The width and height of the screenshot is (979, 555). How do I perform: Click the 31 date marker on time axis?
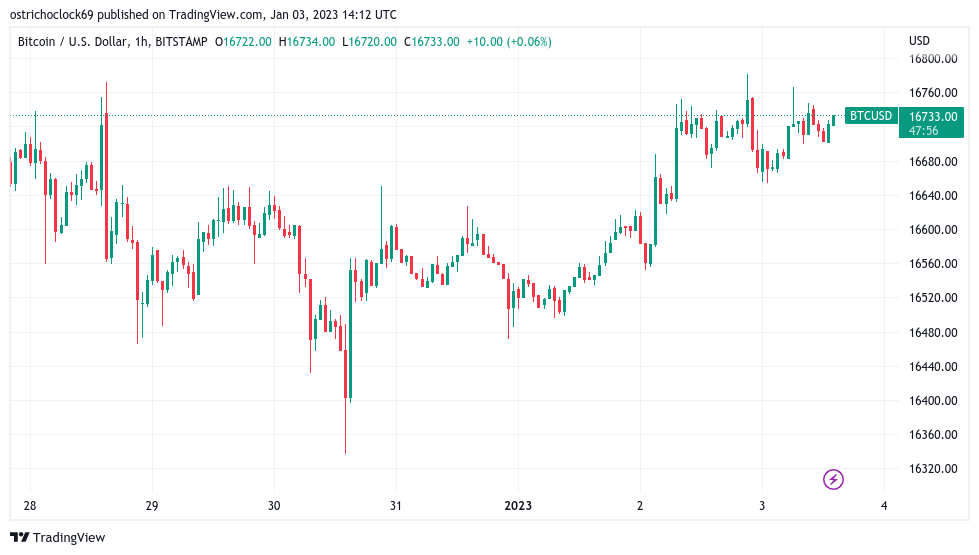(395, 506)
